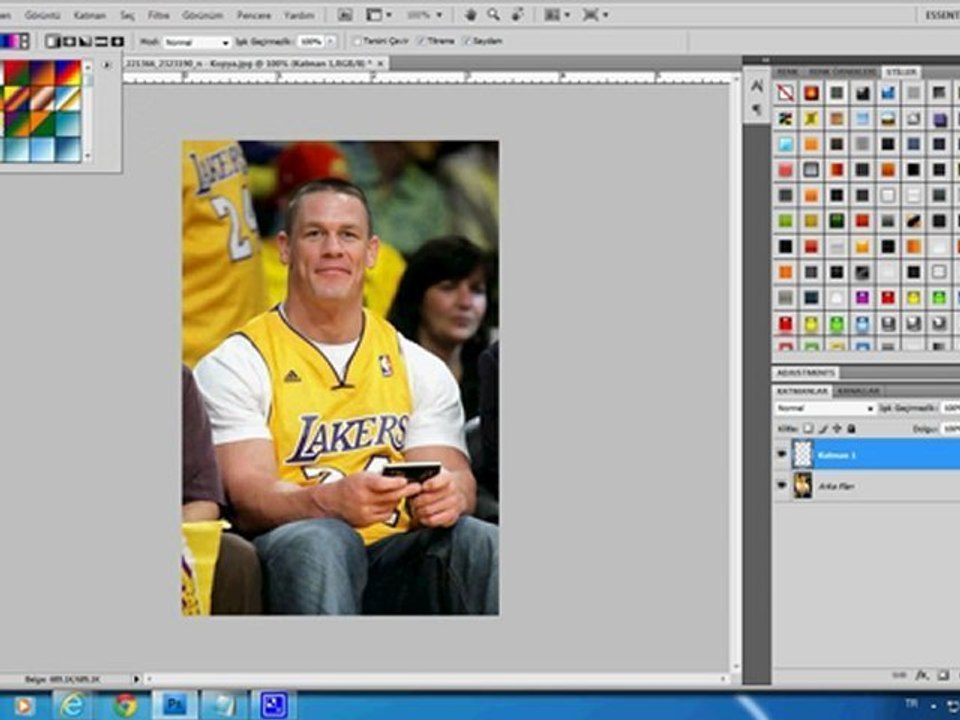This screenshot has width=960, height=720.
Task: Pick the red-green top-left gradient swatch
Action: coord(16,72)
